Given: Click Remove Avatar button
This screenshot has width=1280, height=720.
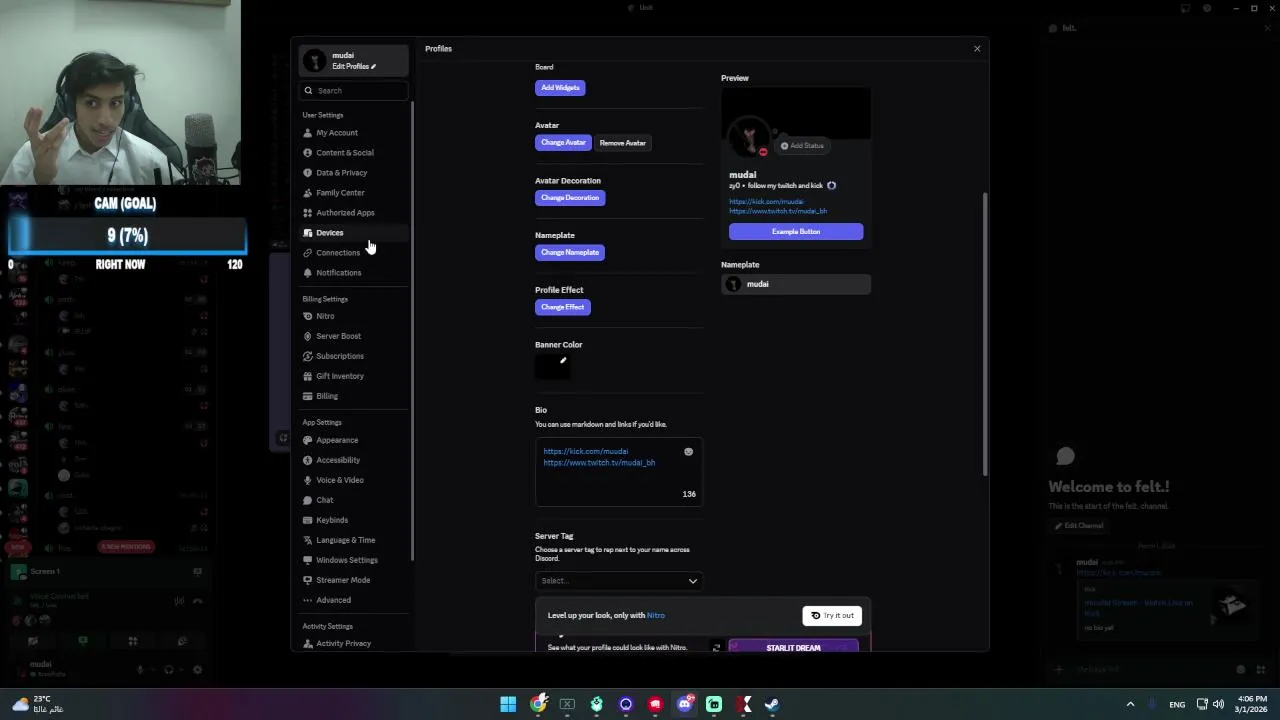Looking at the screenshot, I should (622, 143).
